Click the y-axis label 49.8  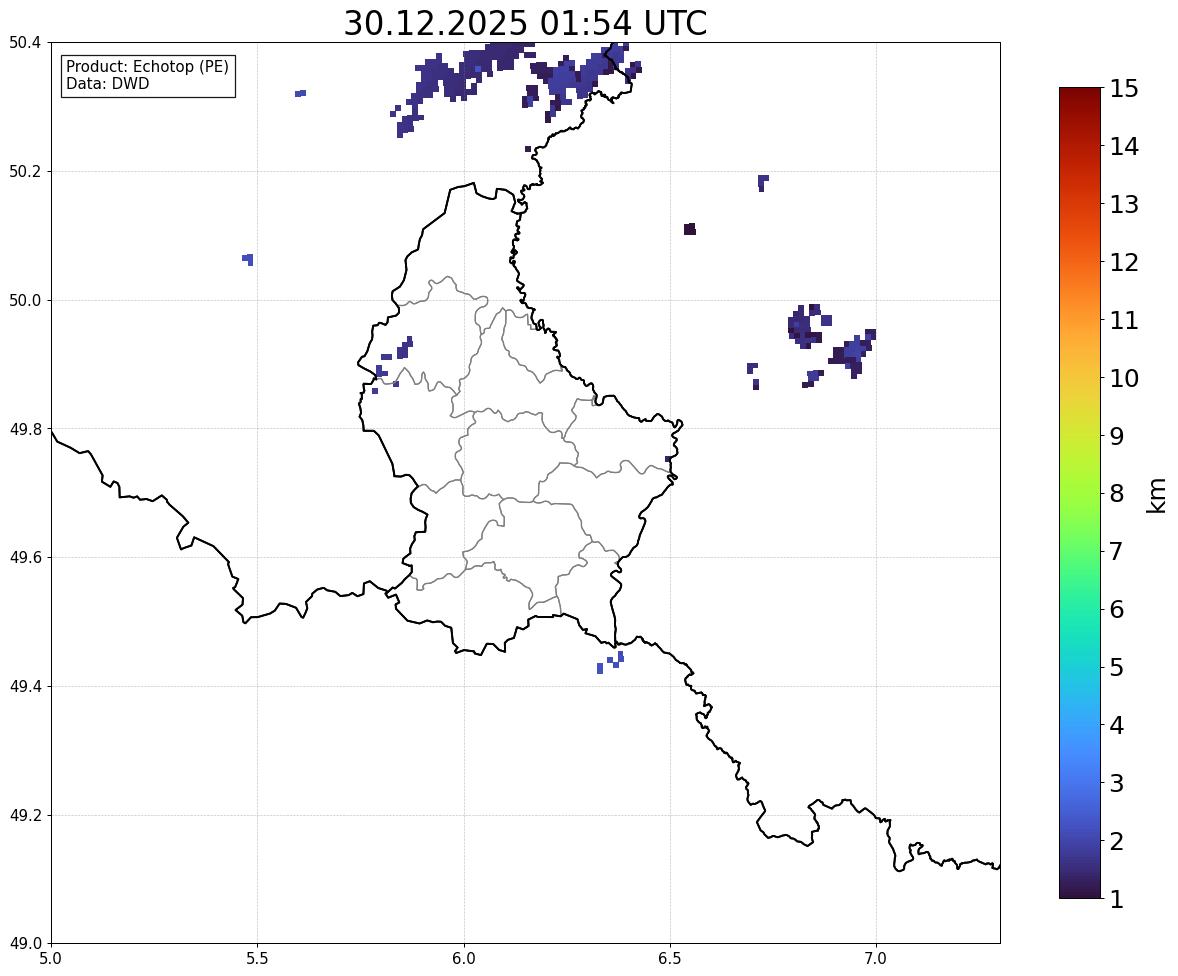coord(25,429)
